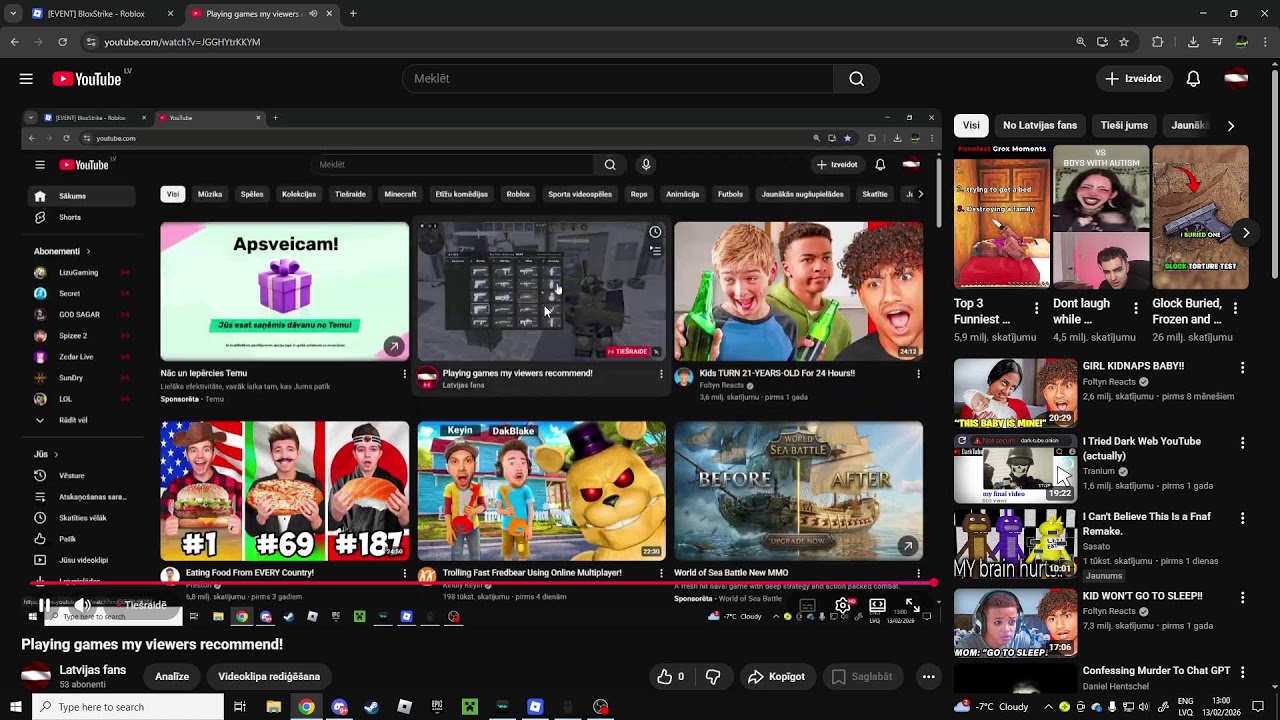Viewport: 1280px width, 720px height.
Task: Open options for I Tried Dark Web video
Action: [x=1242, y=443]
